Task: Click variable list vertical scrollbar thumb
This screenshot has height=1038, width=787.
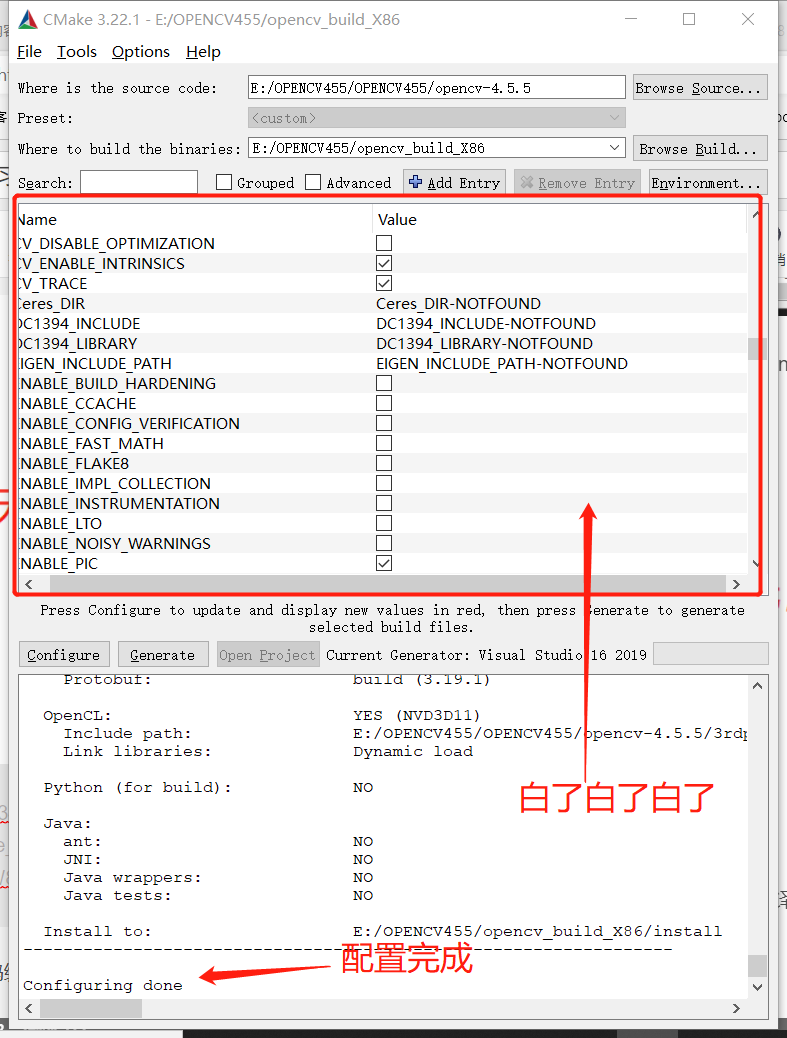Action: tap(755, 348)
